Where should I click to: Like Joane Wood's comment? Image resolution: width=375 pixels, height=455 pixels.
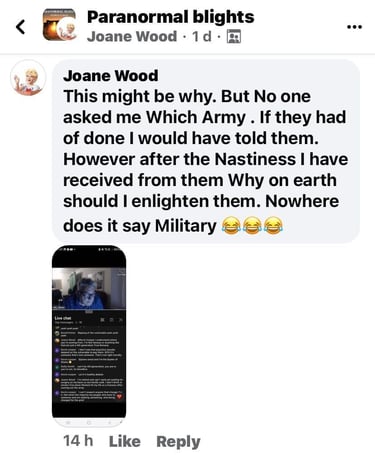click(x=125, y=441)
